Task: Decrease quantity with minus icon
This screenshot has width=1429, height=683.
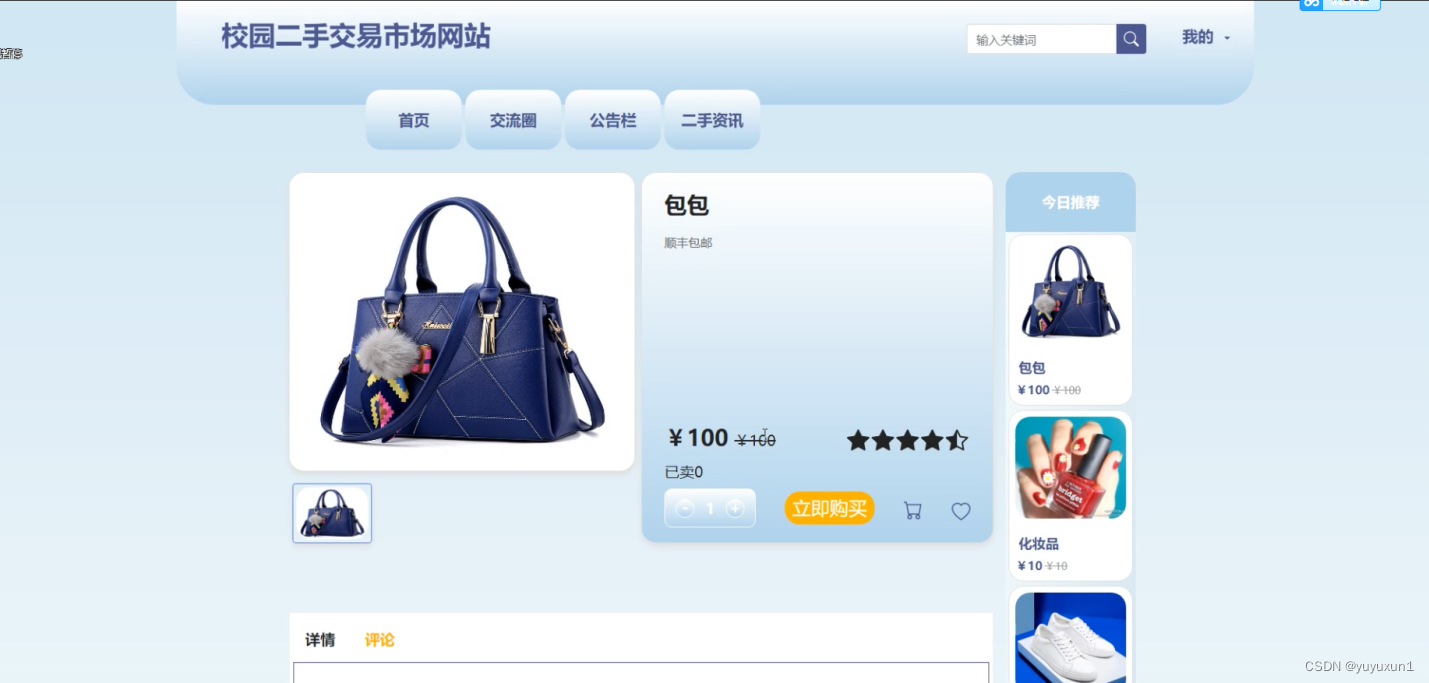Action: click(x=685, y=509)
